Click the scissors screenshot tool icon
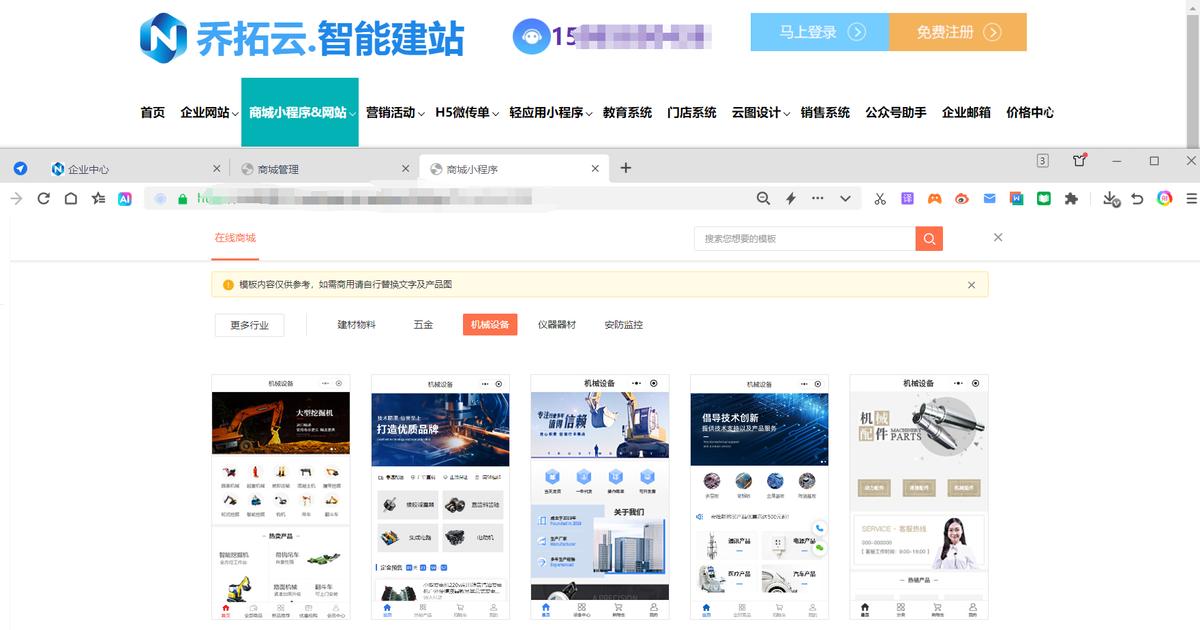 pos(880,199)
